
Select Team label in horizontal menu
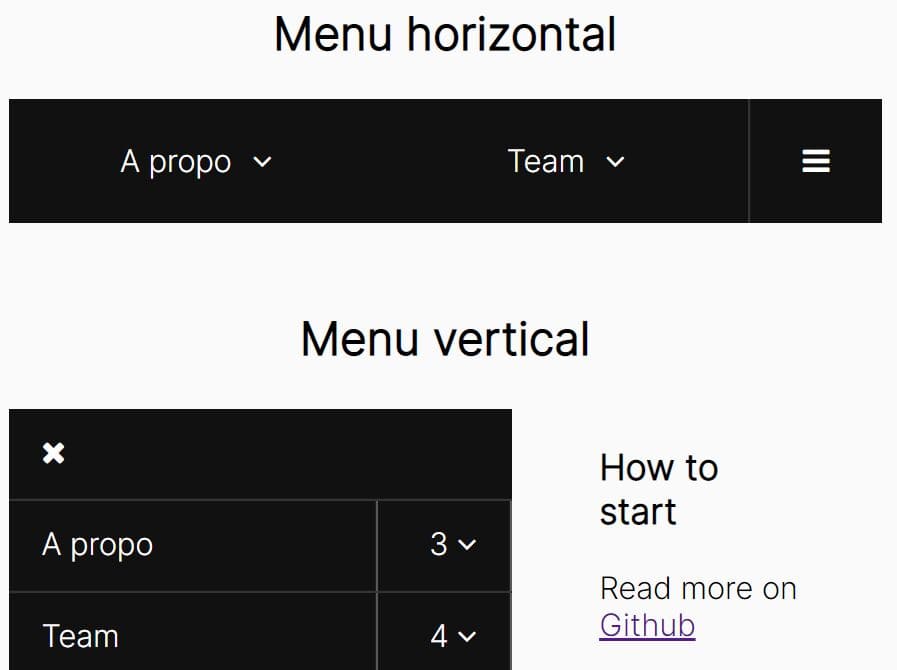(x=546, y=161)
